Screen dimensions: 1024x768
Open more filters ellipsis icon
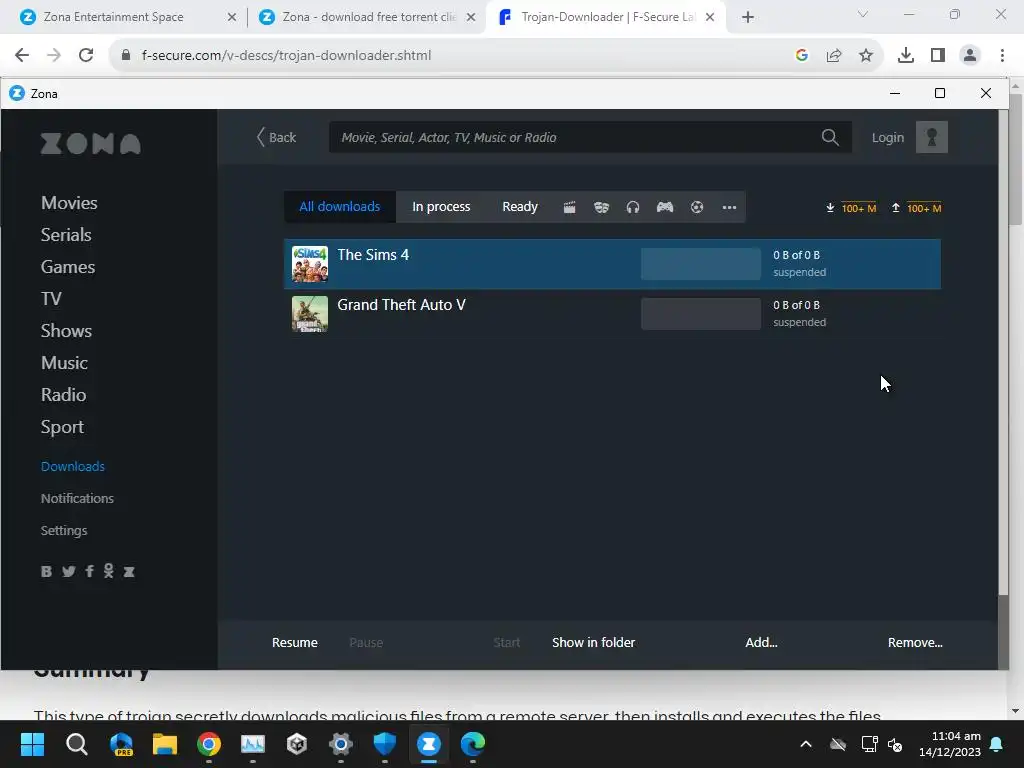coord(729,208)
